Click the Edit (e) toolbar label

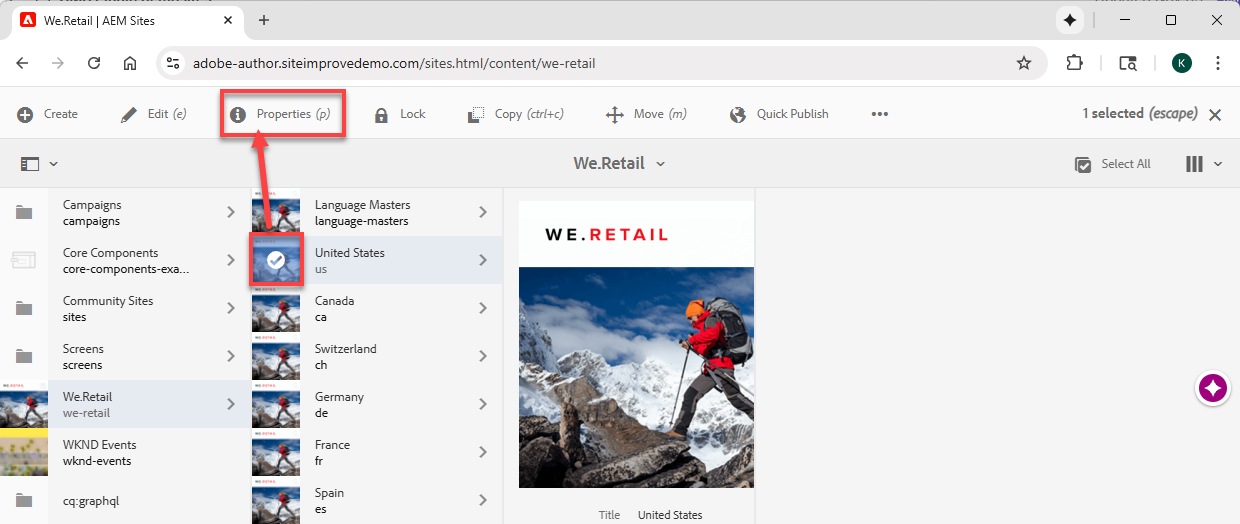(167, 114)
